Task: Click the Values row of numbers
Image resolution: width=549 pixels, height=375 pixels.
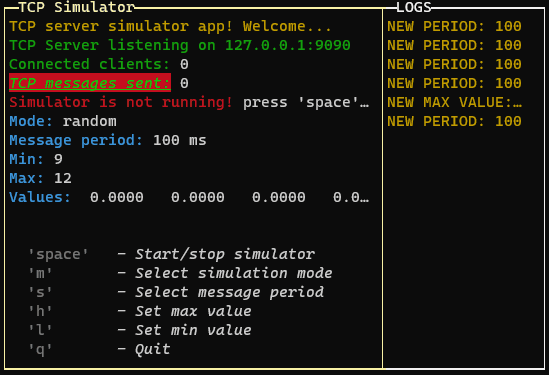Action: [x=189, y=197]
